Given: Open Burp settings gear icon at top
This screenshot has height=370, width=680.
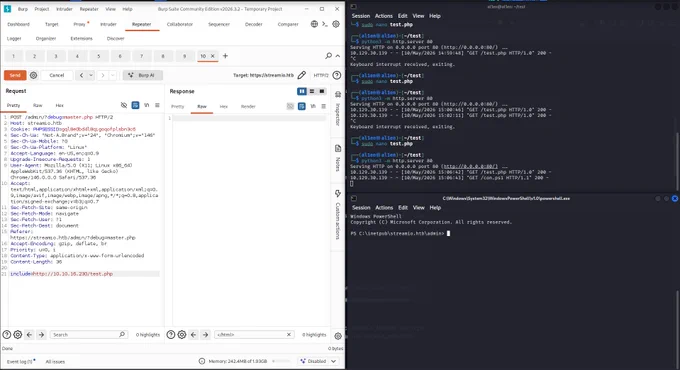Looking at the screenshot, I should tap(336, 24).
